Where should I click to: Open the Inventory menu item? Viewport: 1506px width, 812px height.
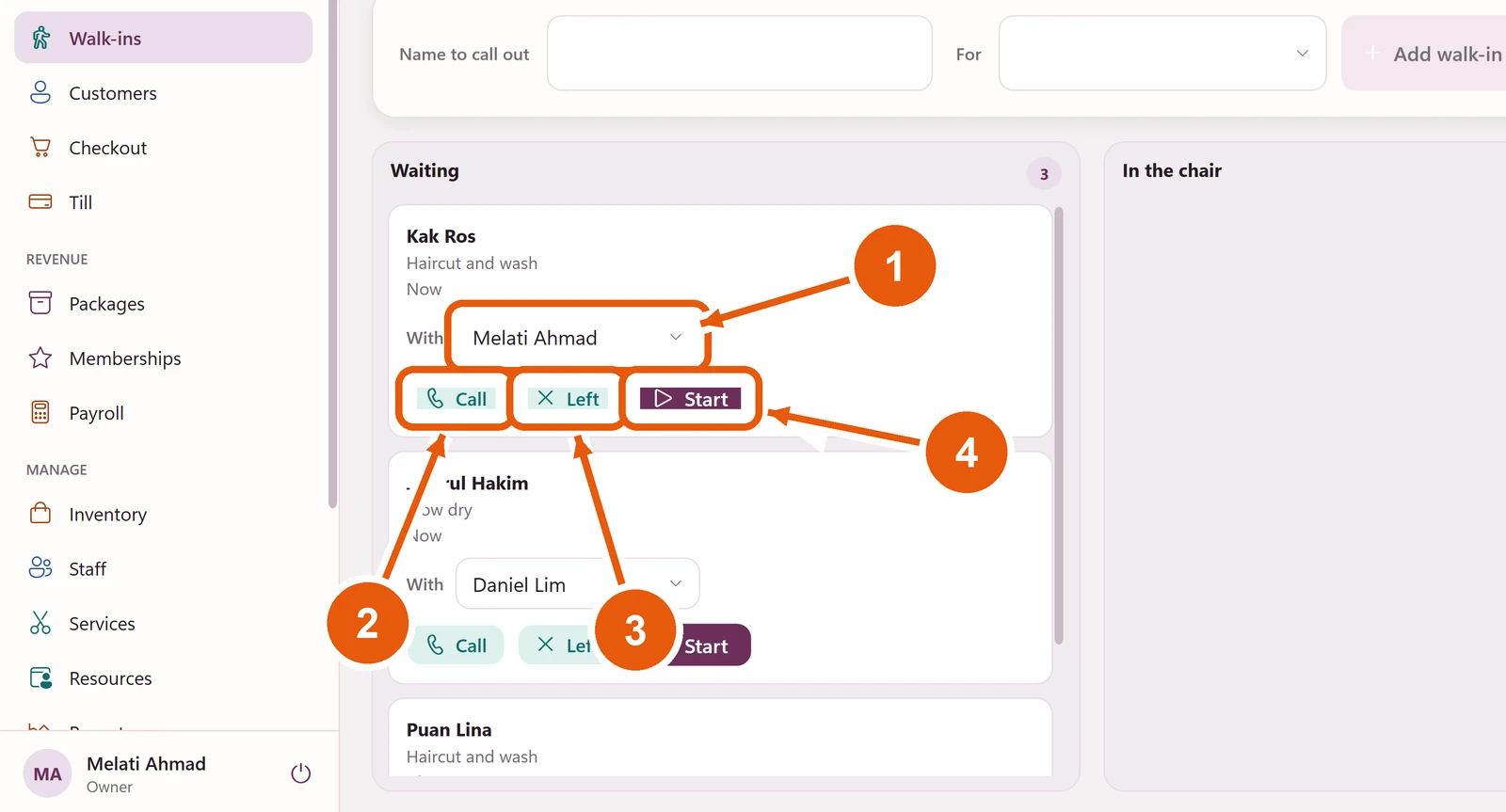tap(164, 514)
